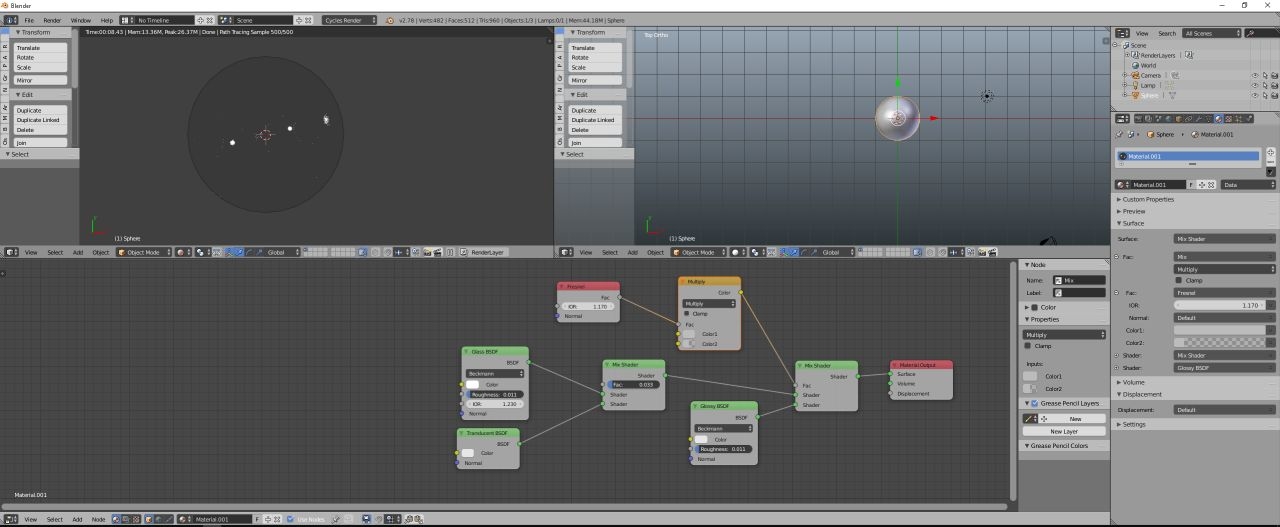
Task: Open the Displacement Default dropdown
Action: (1223, 410)
